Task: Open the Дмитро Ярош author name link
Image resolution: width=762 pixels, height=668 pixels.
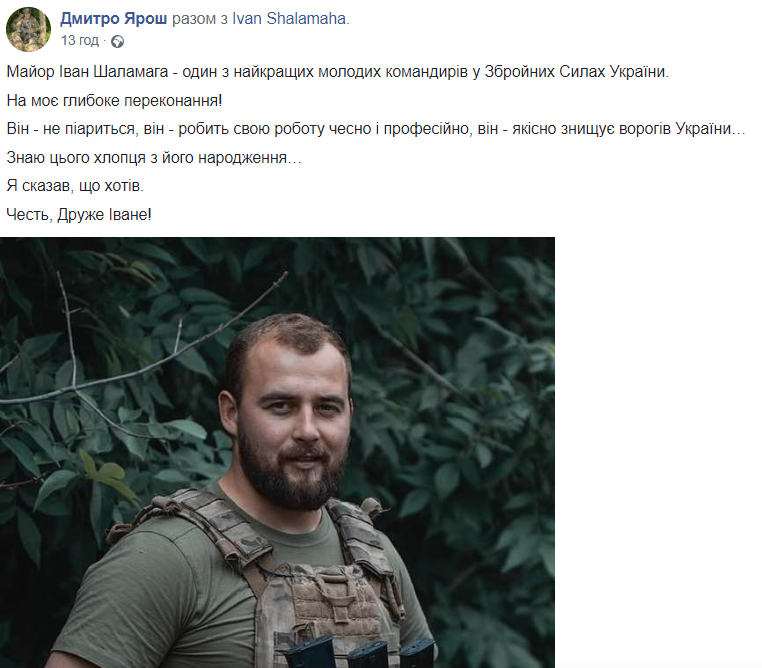Action: (113, 18)
